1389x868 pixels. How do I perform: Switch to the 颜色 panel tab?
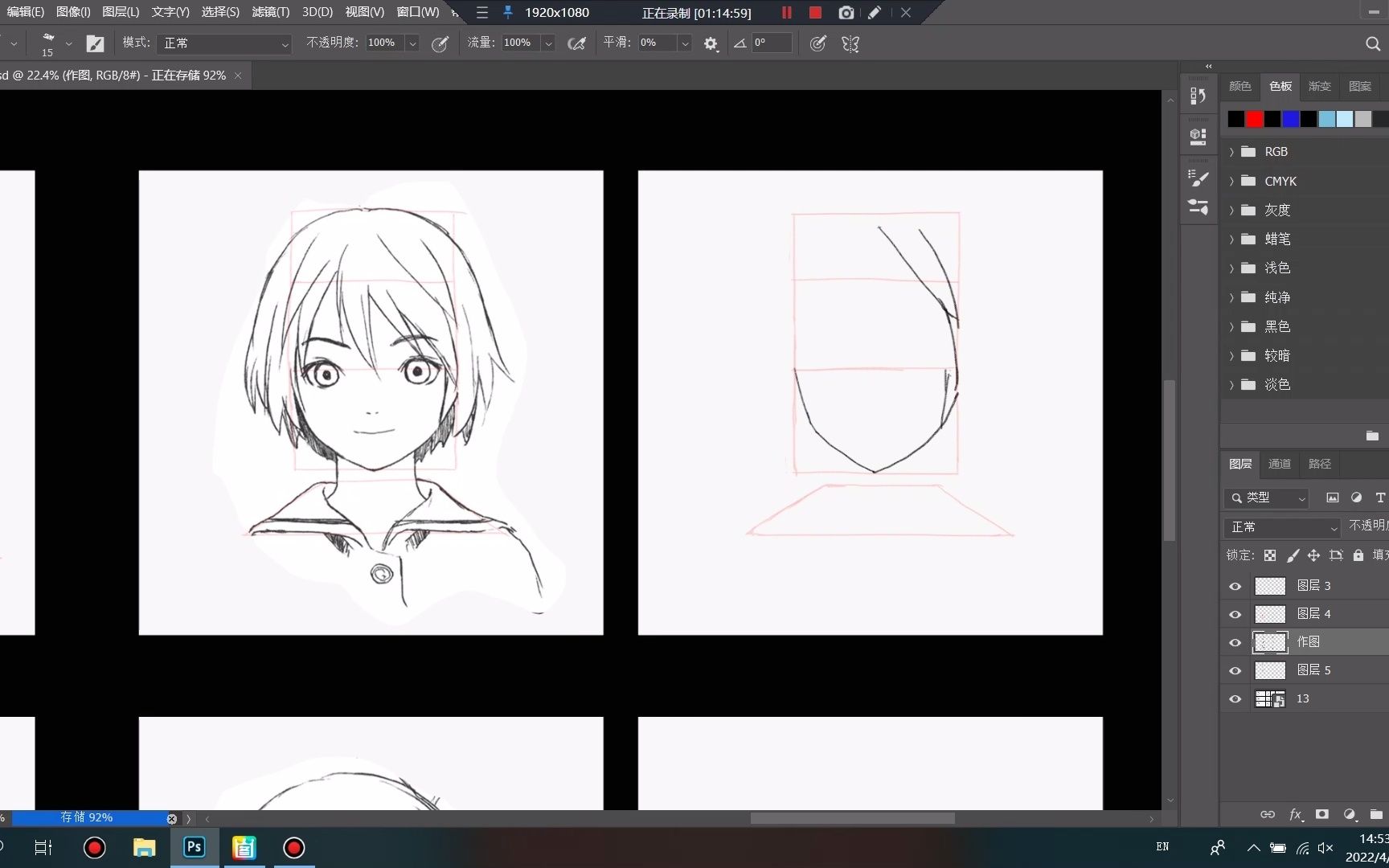point(1240,86)
